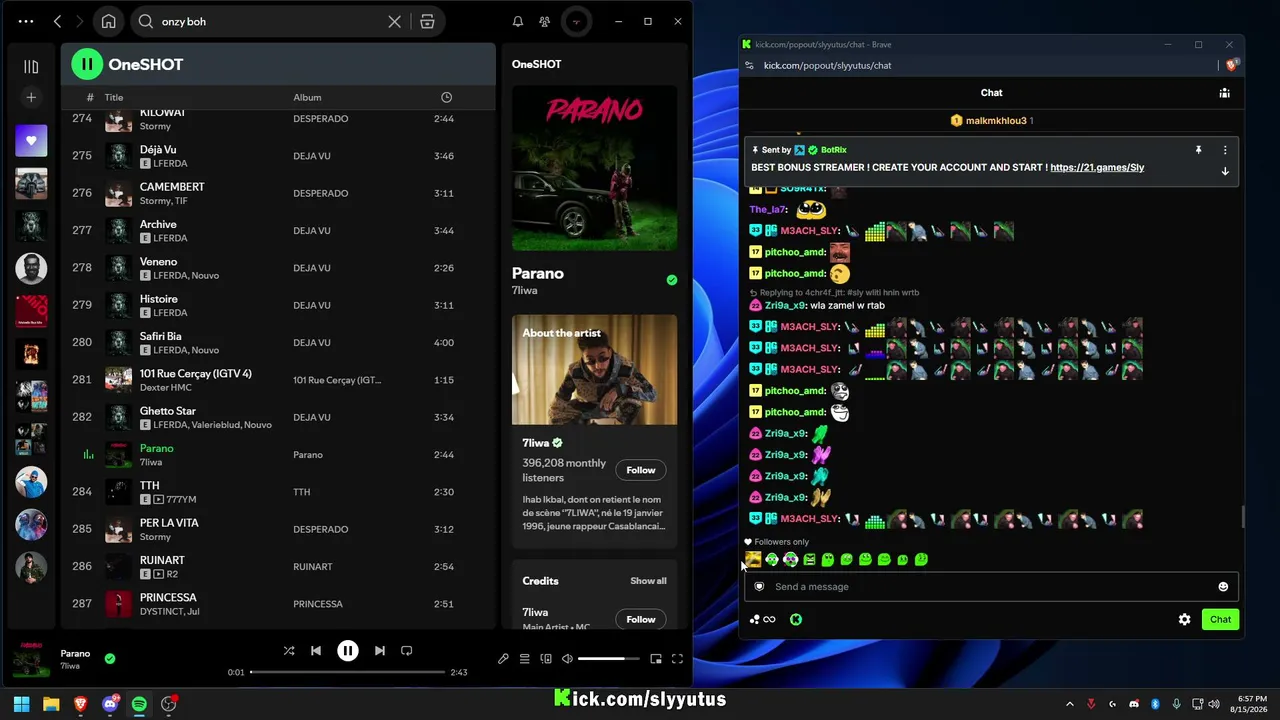Viewport: 1280px width, 720px height.
Task: Open the 21.games/Sly link in chat
Action: pos(1097,168)
